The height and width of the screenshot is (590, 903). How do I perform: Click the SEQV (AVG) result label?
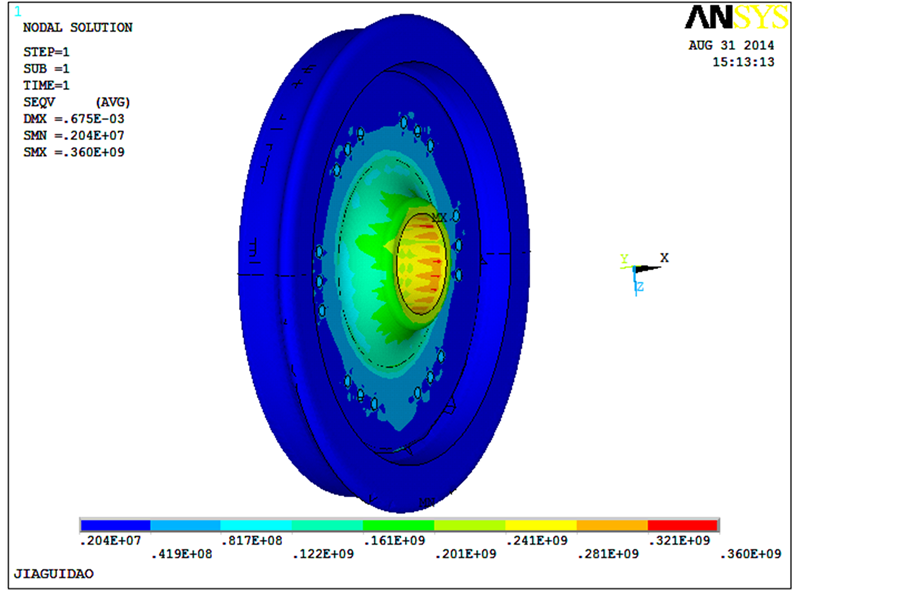click(76, 102)
